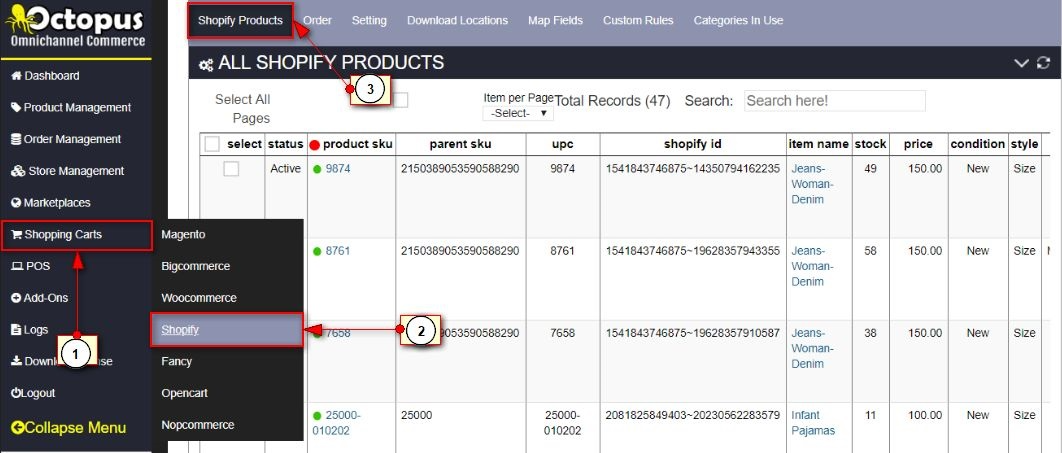Switch to the Custom Rules tab
The image size is (1062, 453).
click(638, 20)
